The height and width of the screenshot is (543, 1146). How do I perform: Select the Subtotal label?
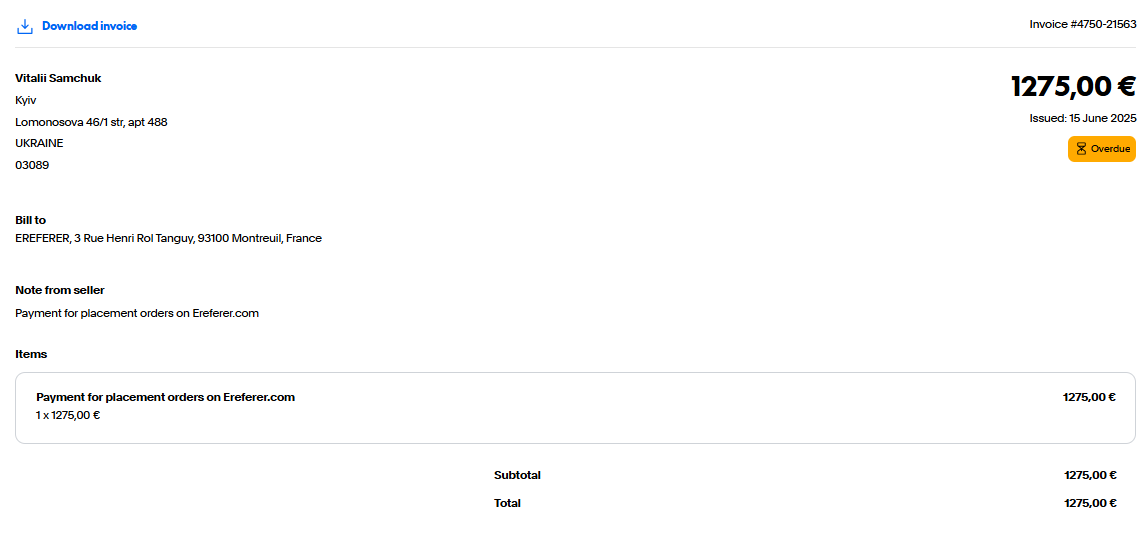(x=517, y=475)
